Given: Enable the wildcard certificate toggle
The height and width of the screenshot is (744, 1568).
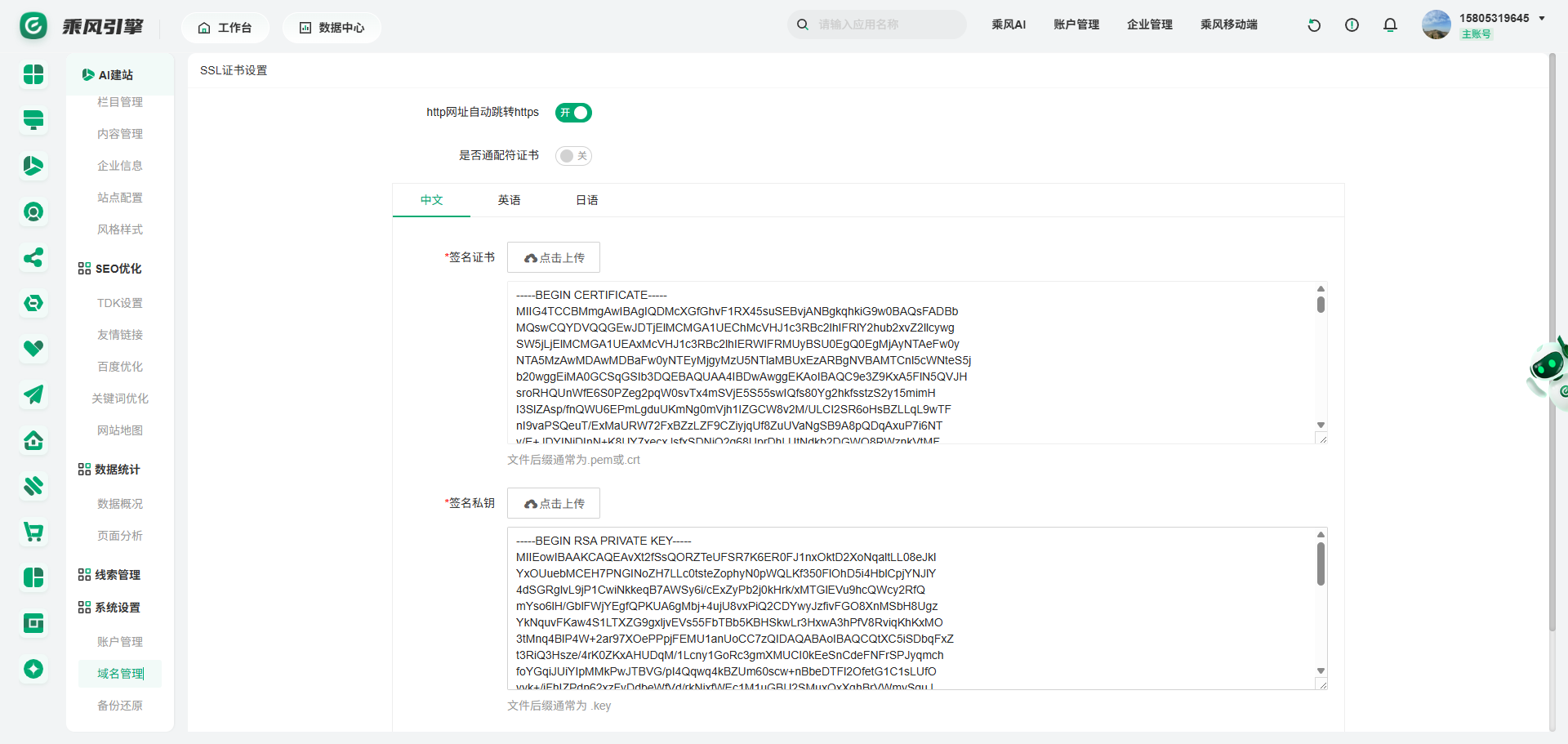Looking at the screenshot, I should click(x=573, y=156).
